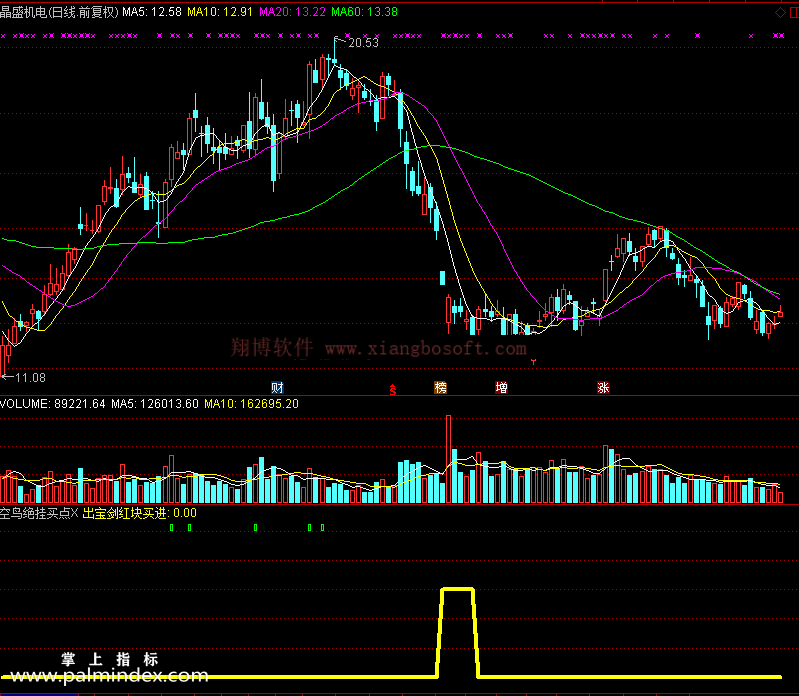Click the green MA60: 13.38 label
Screen dimensions: 799x696
[364, 12]
